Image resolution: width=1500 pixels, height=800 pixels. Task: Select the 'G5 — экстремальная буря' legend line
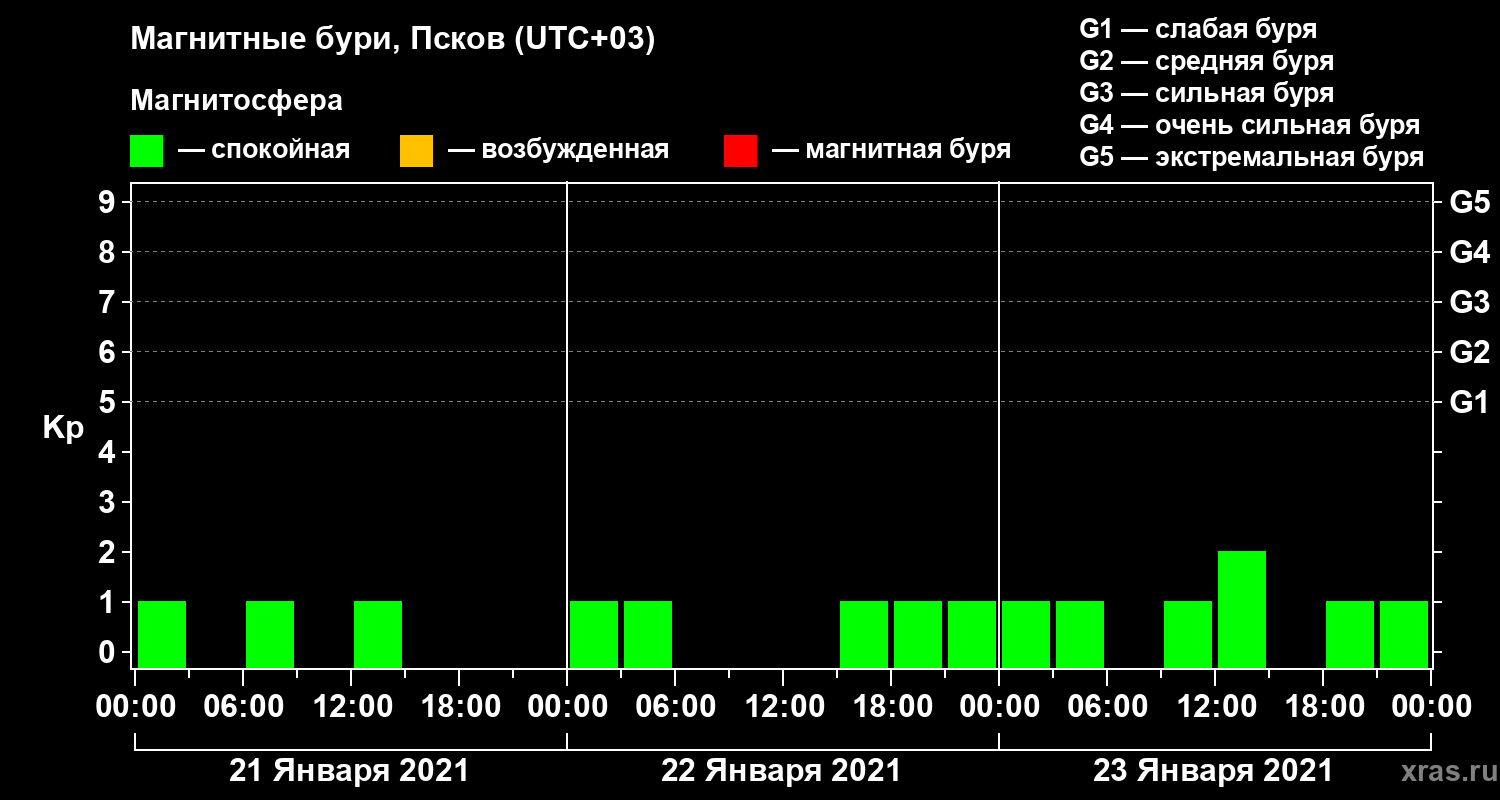(1252, 158)
